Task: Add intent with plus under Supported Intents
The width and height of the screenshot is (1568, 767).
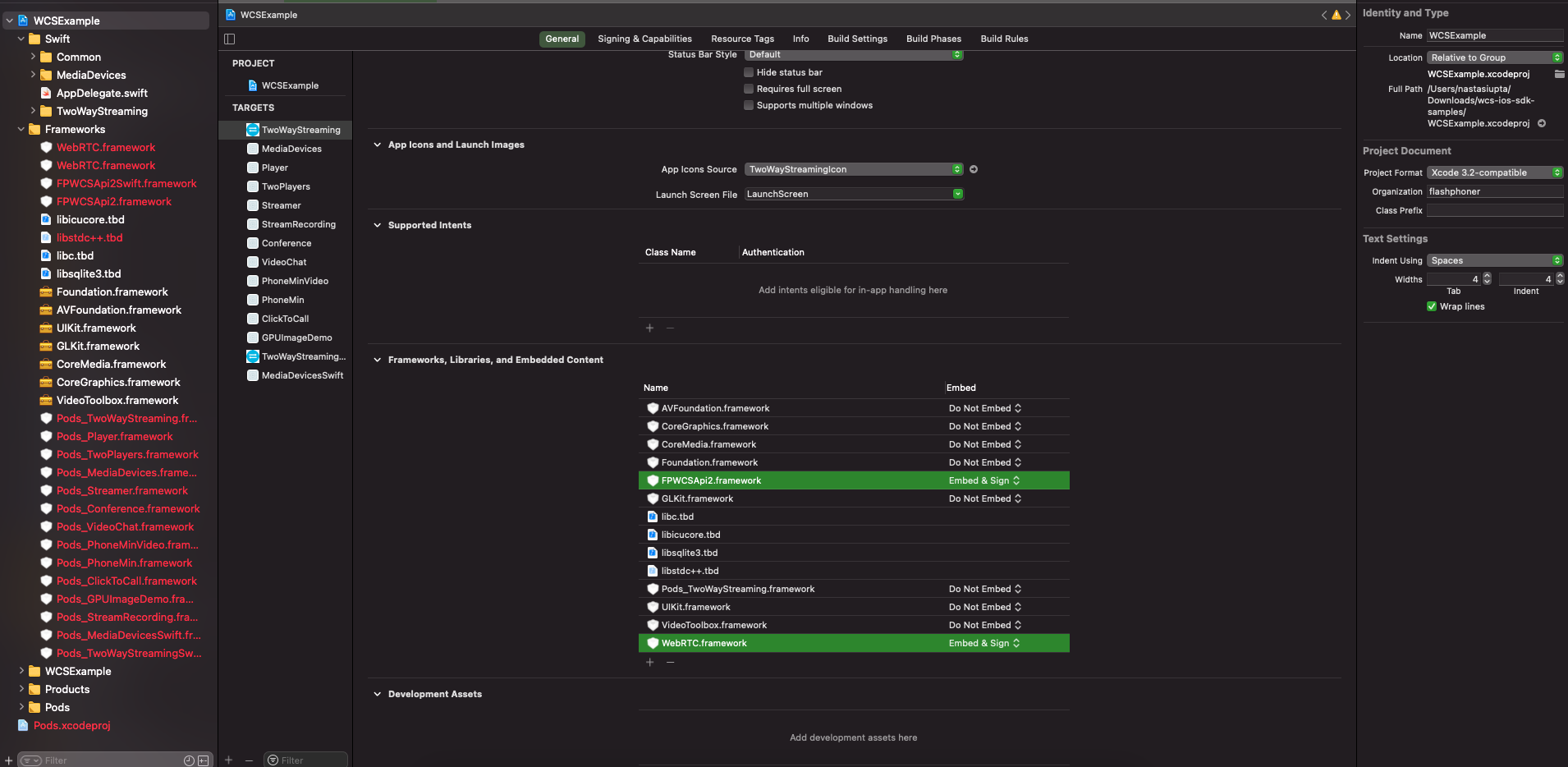Action: click(x=649, y=328)
